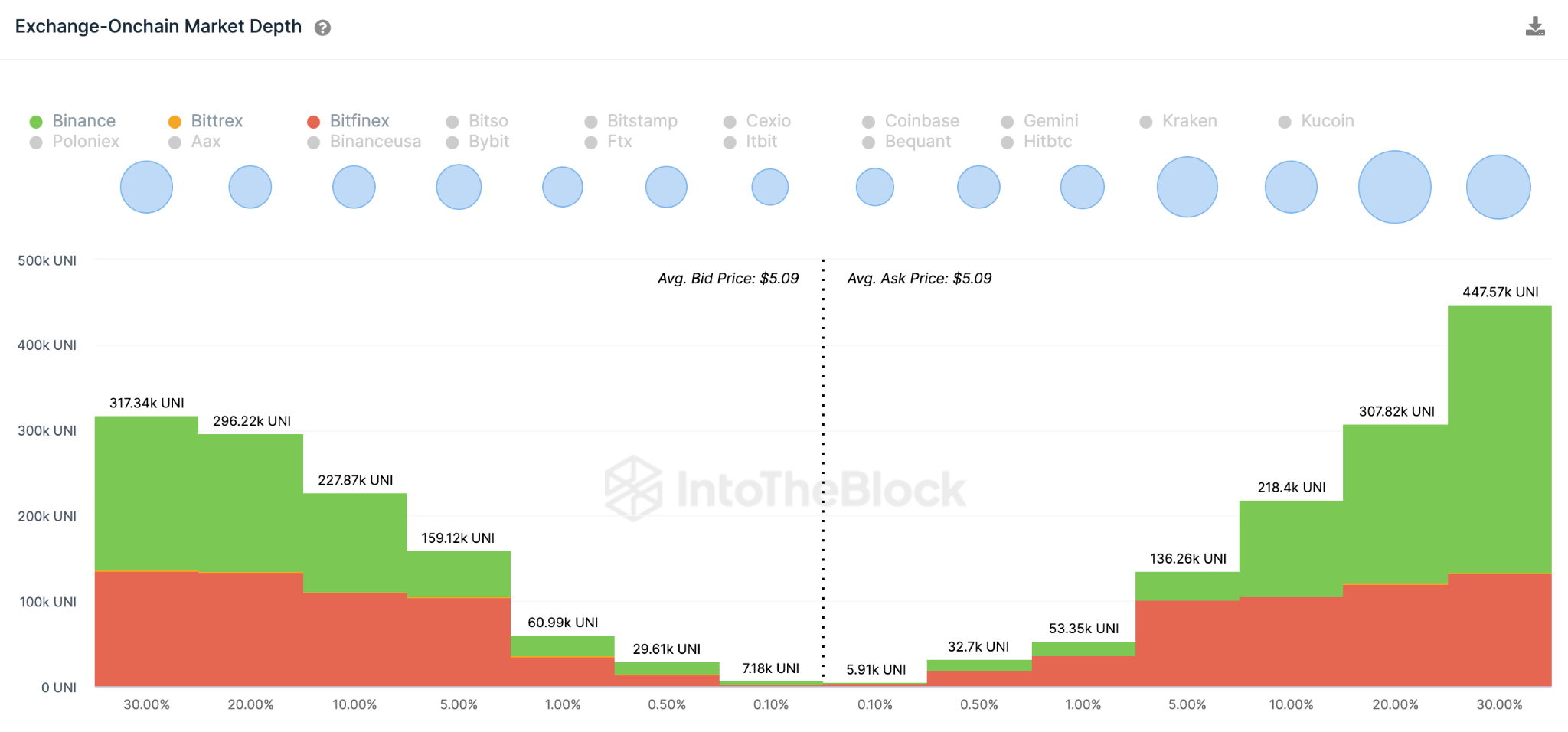Click the 317.34k UNI bid bar
1568x732 pixels.
point(146,490)
